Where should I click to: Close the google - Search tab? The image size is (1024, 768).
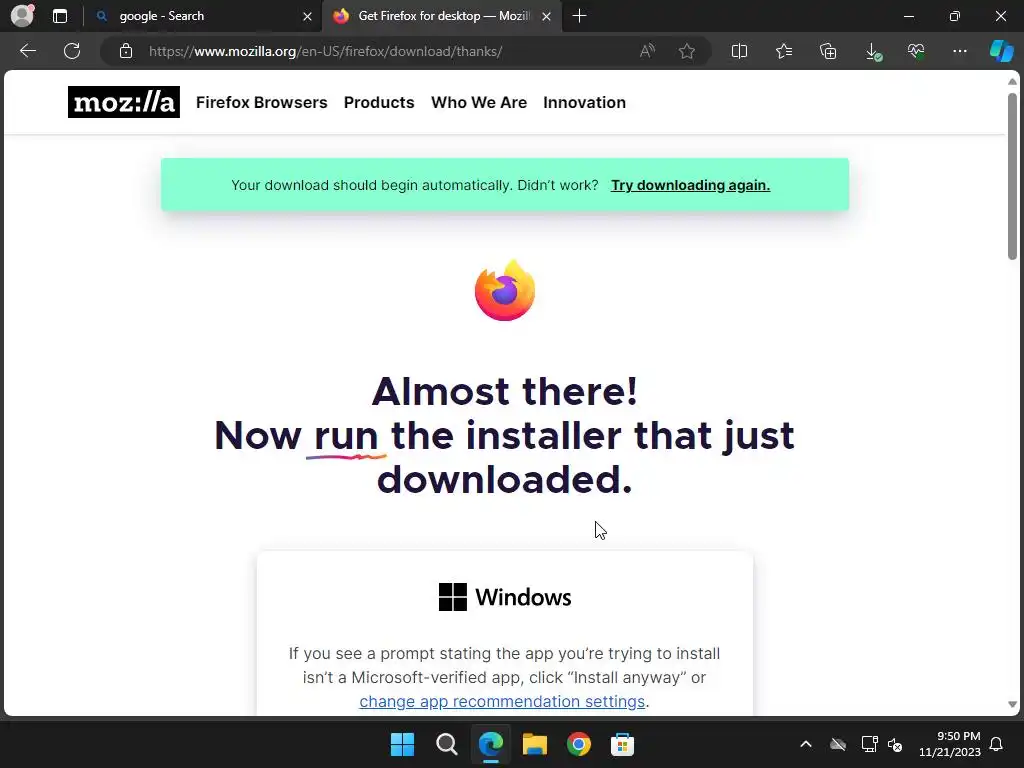tap(307, 16)
